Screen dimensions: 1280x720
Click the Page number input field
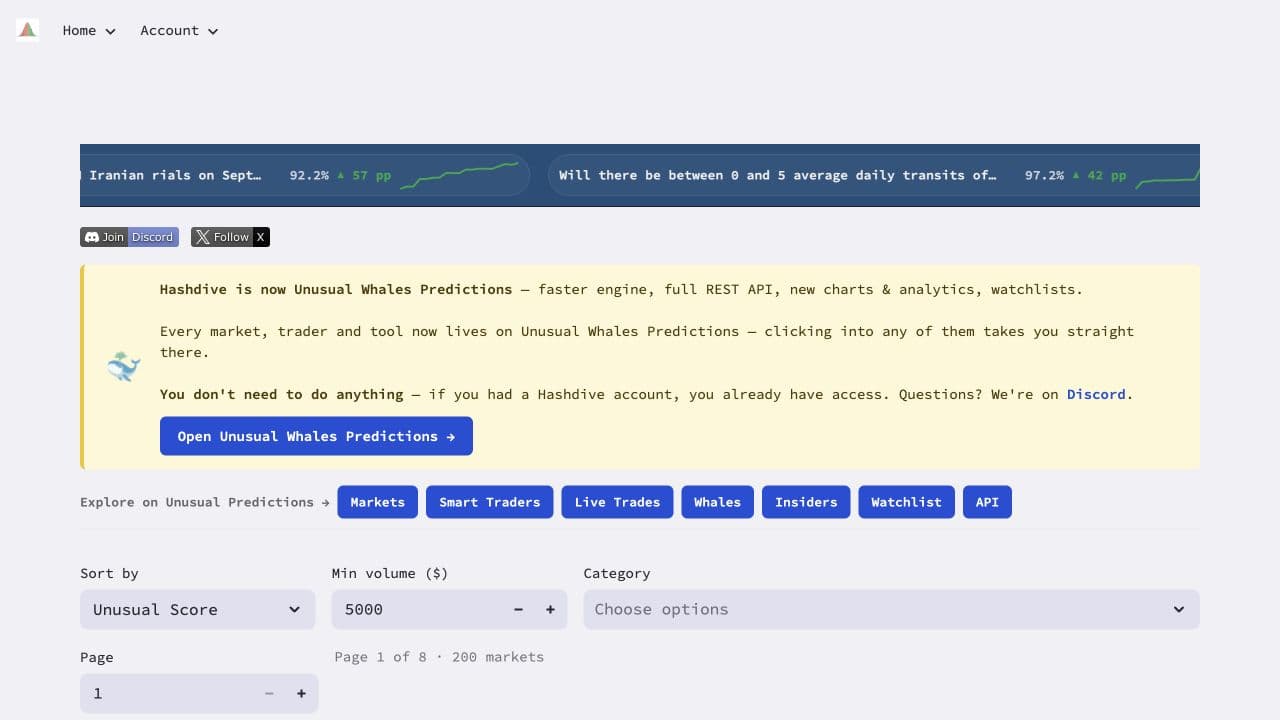point(166,693)
